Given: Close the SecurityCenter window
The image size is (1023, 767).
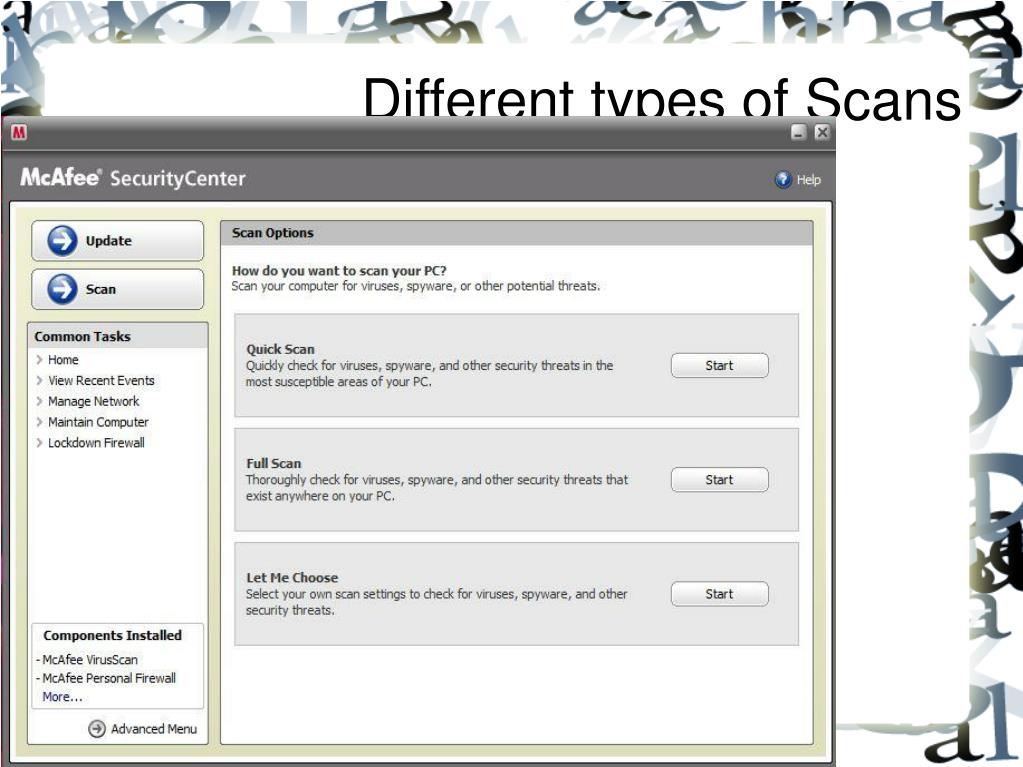Looking at the screenshot, I should tap(822, 132).
